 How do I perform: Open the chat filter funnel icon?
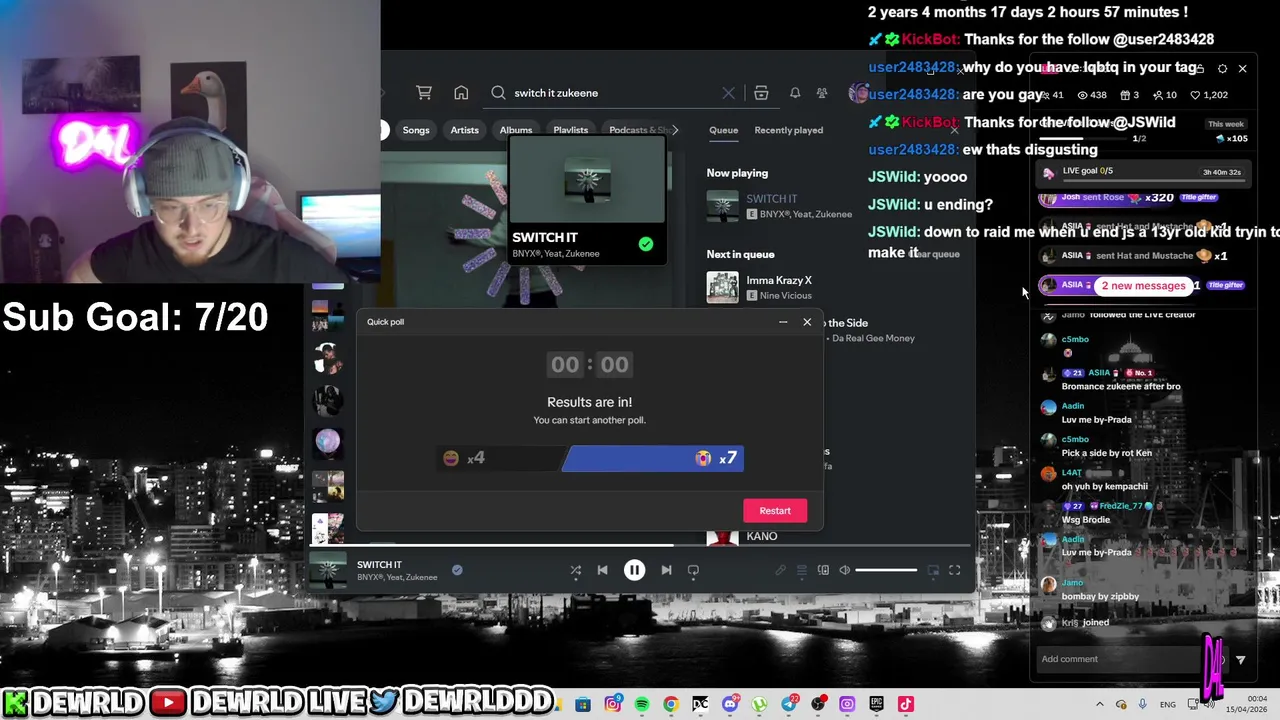tap(1241, 660)
